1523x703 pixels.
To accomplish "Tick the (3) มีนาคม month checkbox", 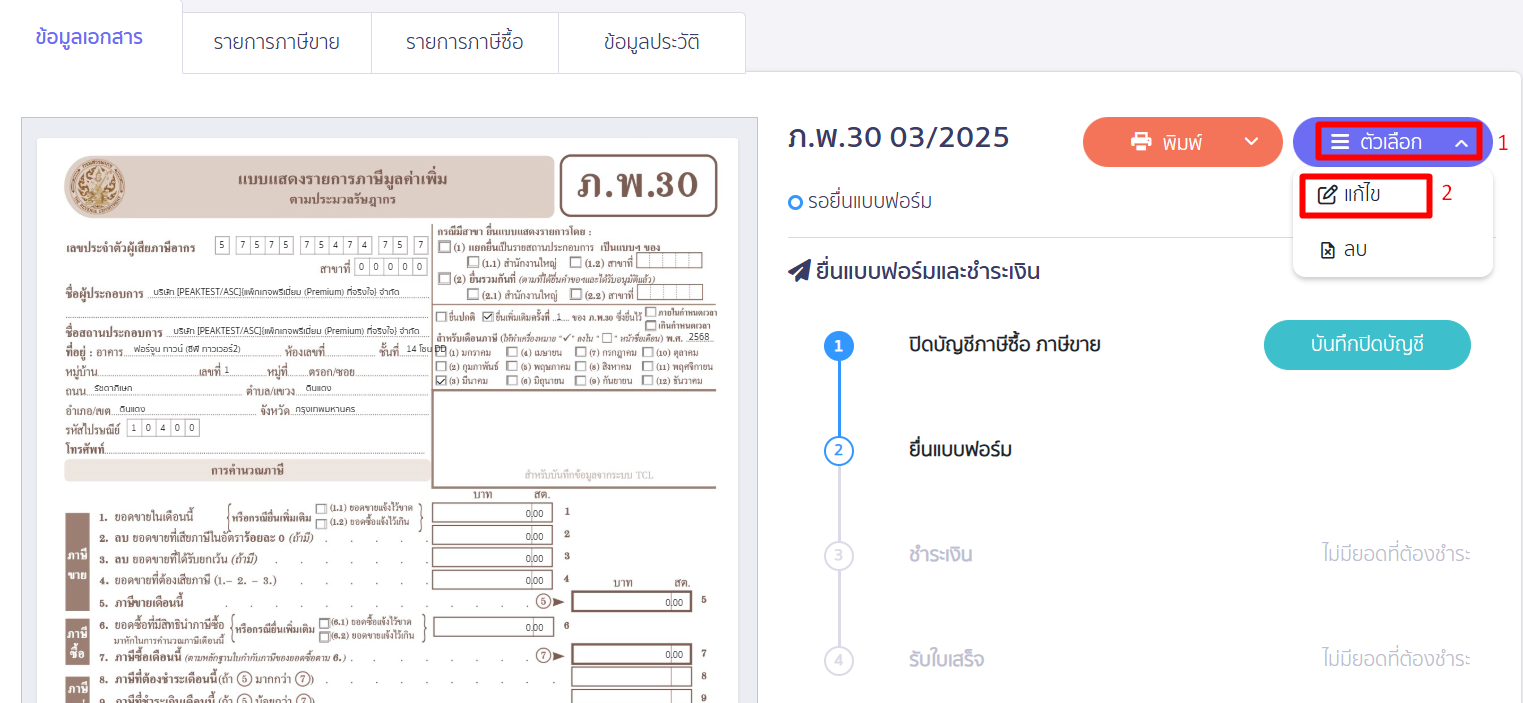I will click(441, 380).
